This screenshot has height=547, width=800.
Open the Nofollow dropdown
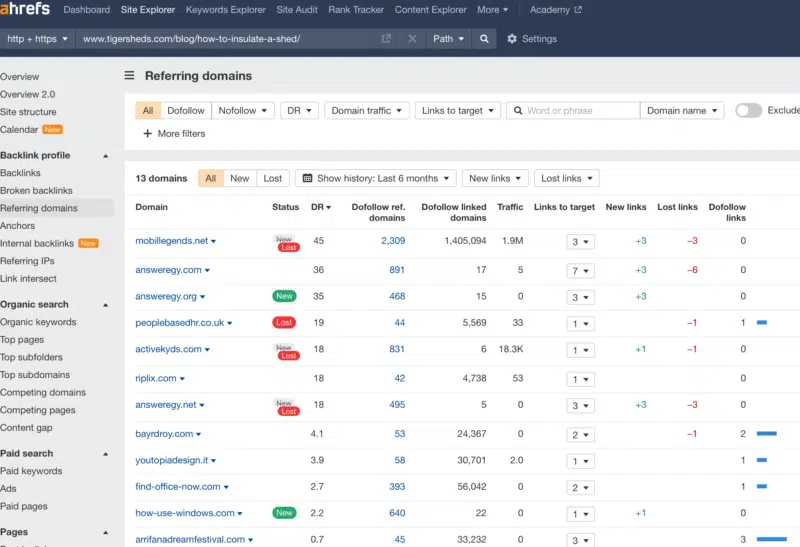point(243,111)
